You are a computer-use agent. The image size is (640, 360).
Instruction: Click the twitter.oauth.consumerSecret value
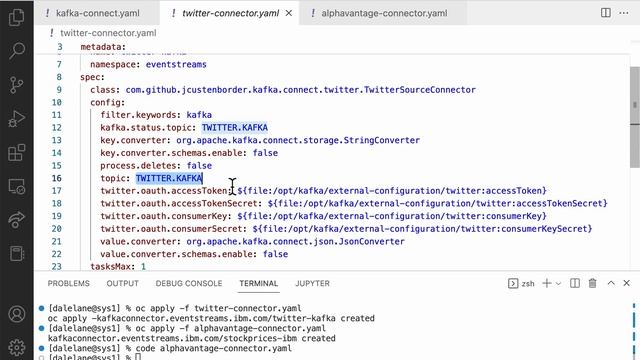point(422,229)
